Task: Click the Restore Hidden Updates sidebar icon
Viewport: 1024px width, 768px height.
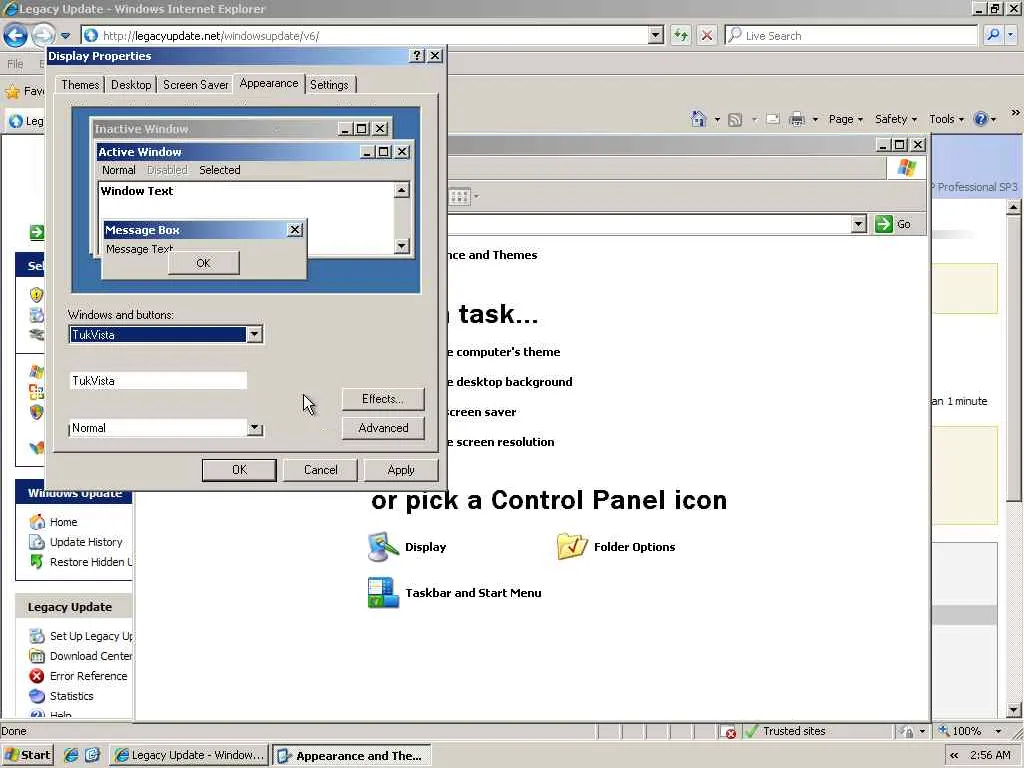Action: (37, 562)
